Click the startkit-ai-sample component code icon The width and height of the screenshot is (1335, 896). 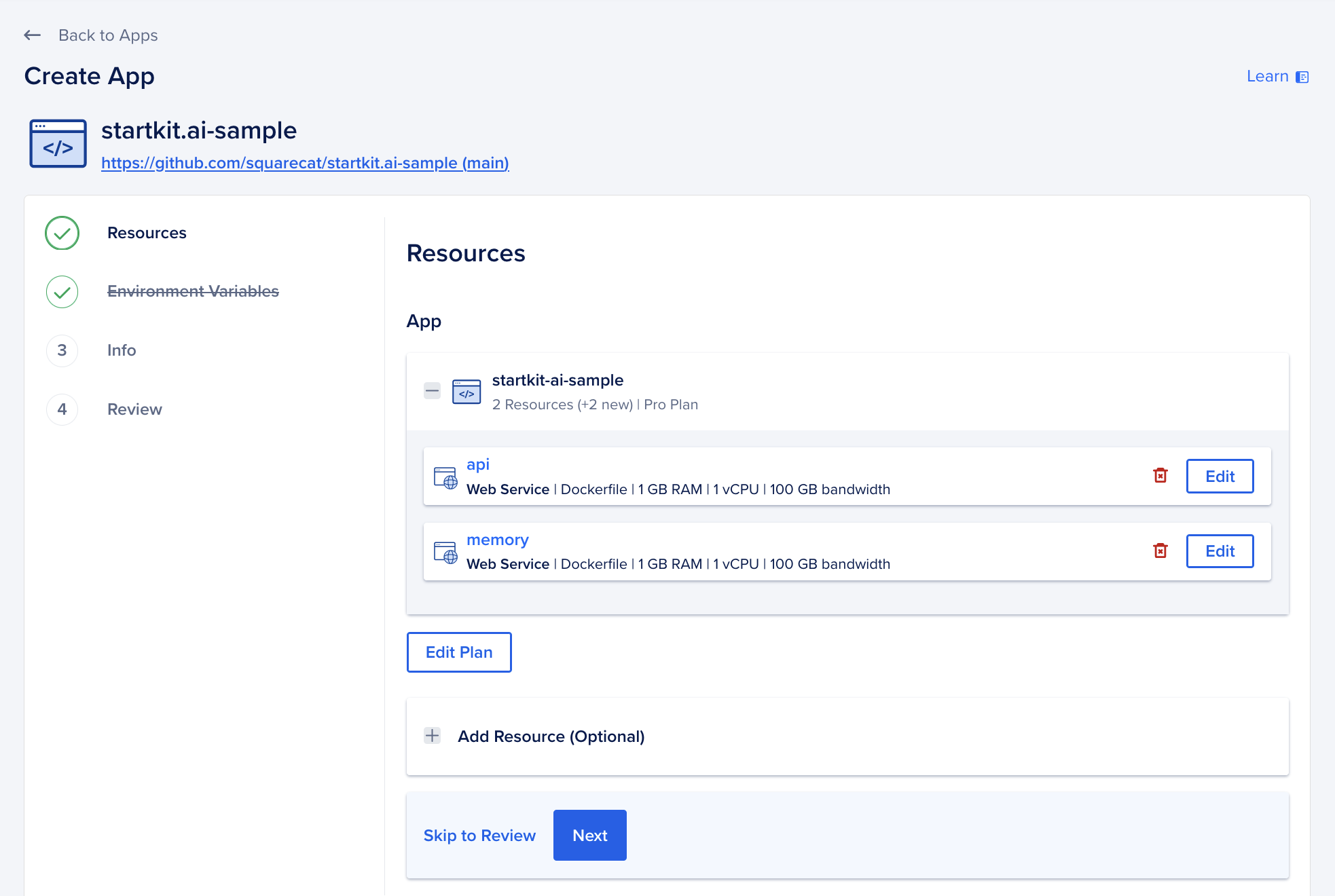[467, 392]
